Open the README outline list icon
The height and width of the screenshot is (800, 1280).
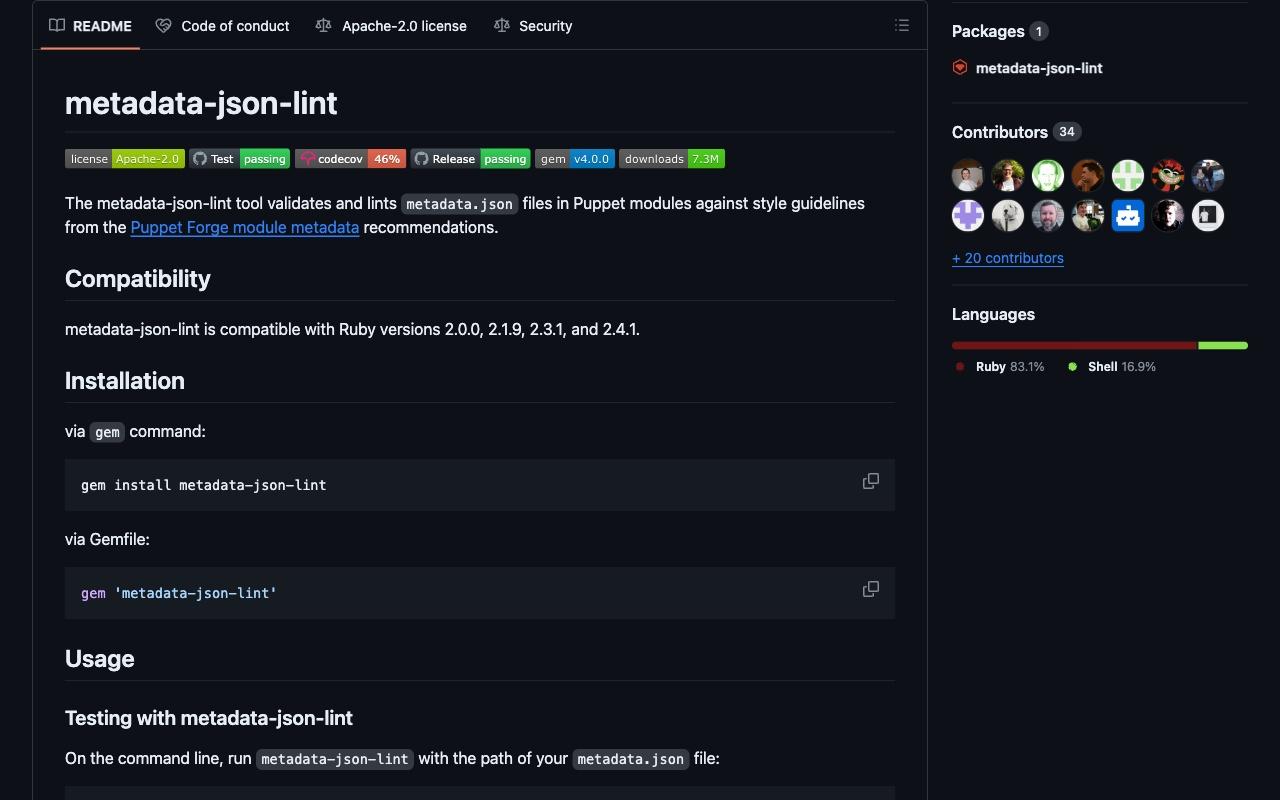tap(902, 26)
